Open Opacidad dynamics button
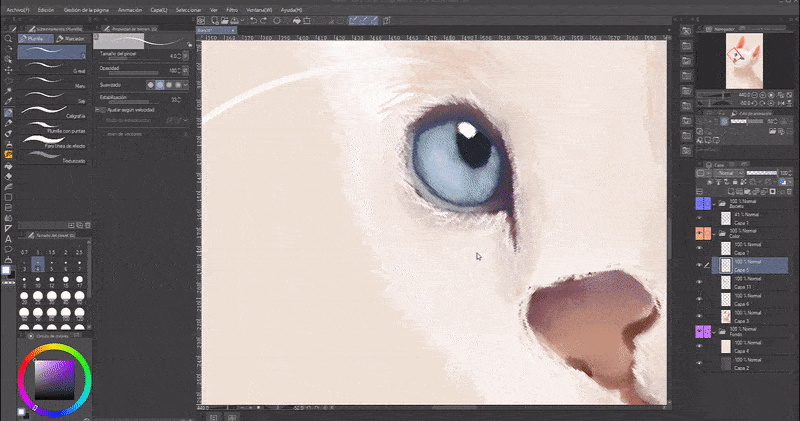 click(186, 70)
